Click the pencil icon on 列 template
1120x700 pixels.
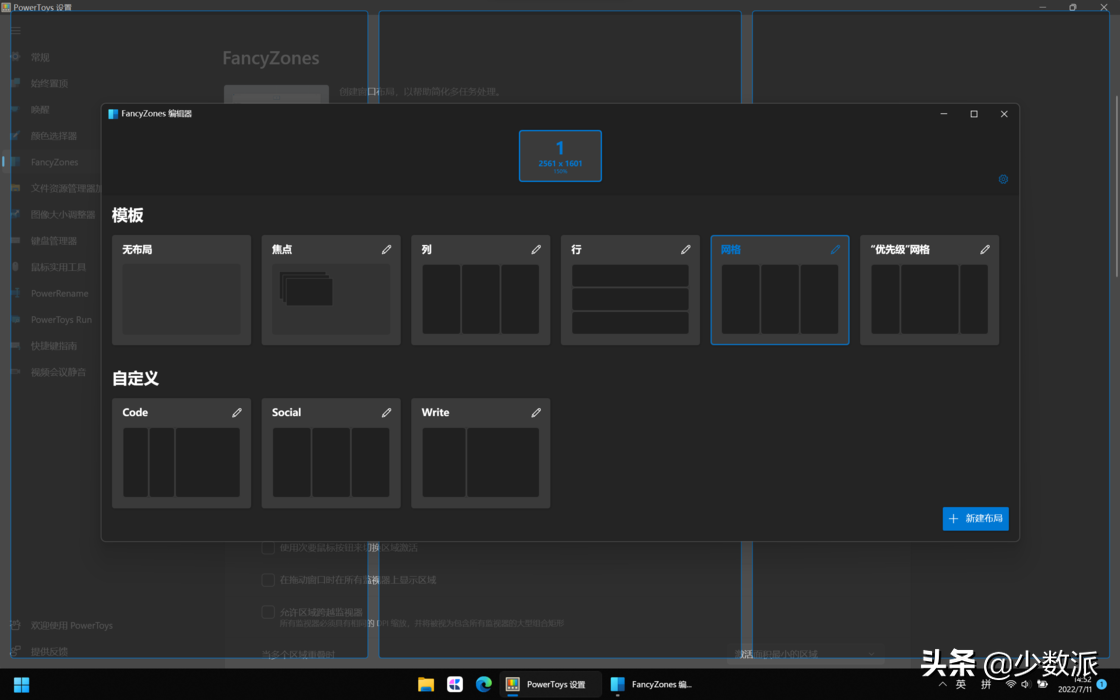coord(536,250)
